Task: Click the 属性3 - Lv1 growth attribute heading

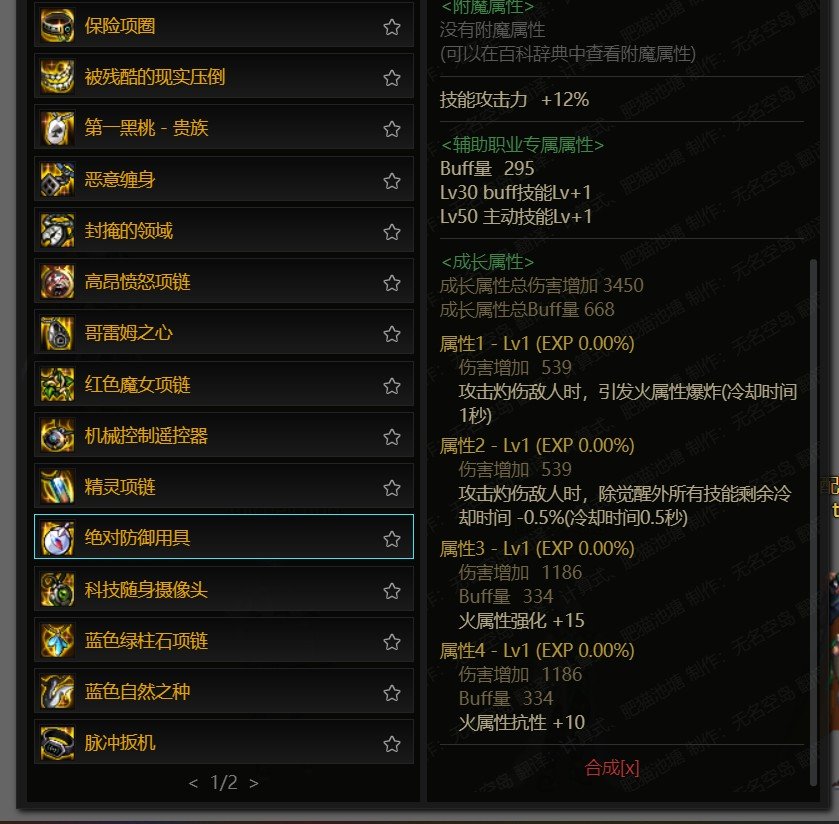Action: click(x=537, y=548)
